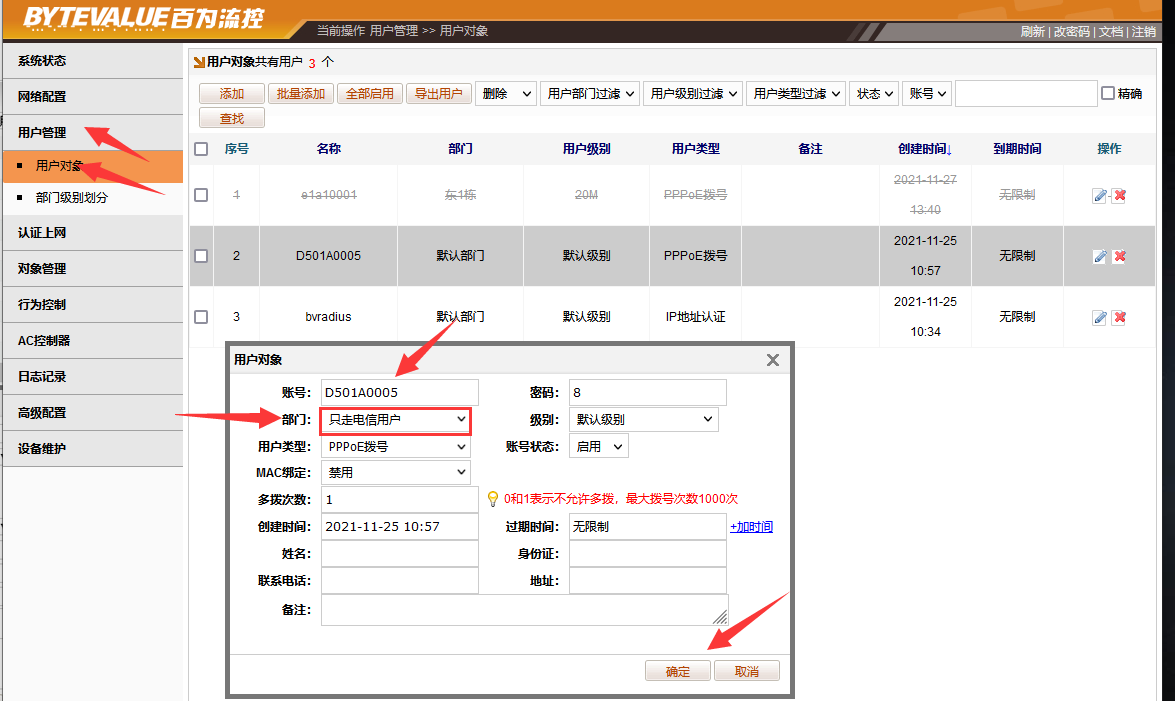The image size is (1175, 701).
Task: Check the row checkbox for D501A0005
Action: (201, 256)
